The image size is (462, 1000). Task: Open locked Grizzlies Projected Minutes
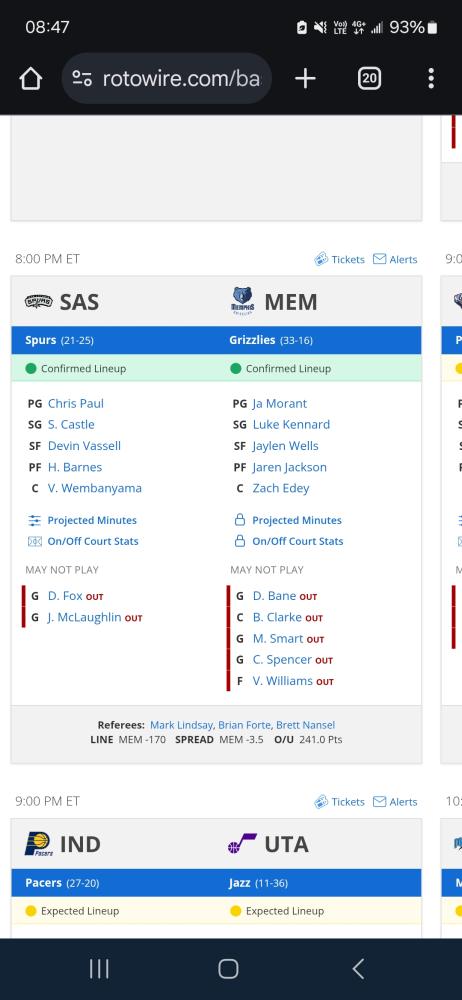coord(288,520)
